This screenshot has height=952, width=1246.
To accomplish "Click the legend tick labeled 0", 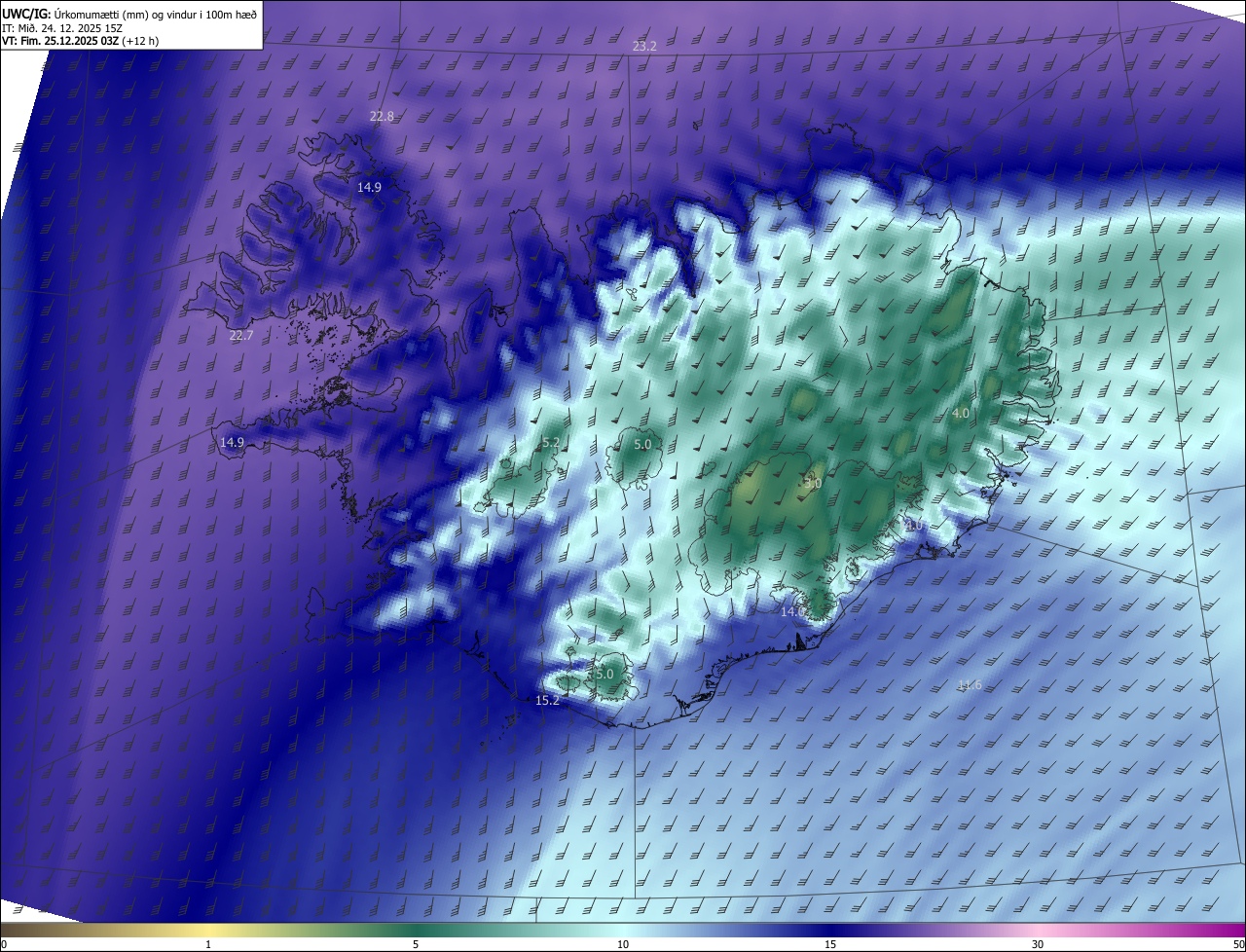I will coord(3,945).
